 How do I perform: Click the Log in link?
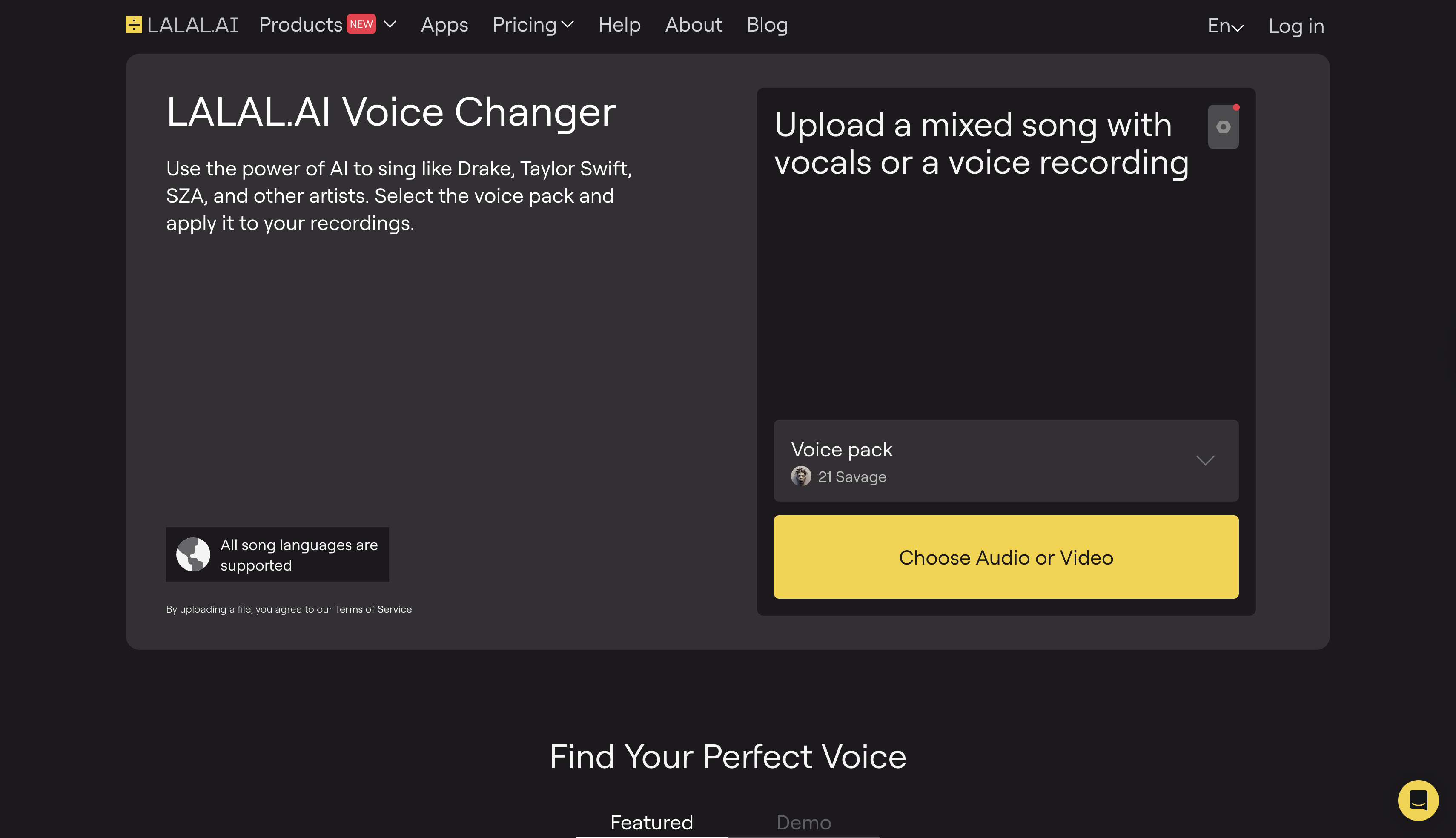[x=1295, y=26]
